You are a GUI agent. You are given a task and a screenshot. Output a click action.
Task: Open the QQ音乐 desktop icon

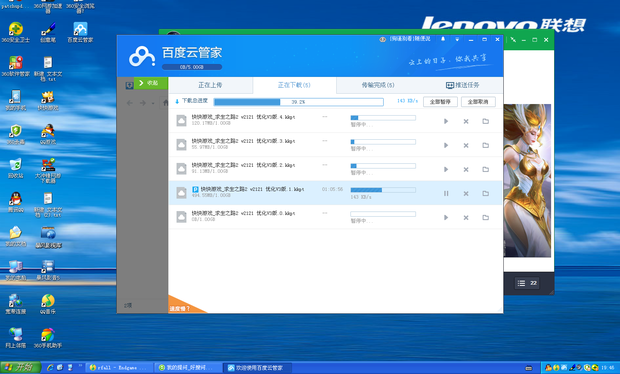[48, 304]
